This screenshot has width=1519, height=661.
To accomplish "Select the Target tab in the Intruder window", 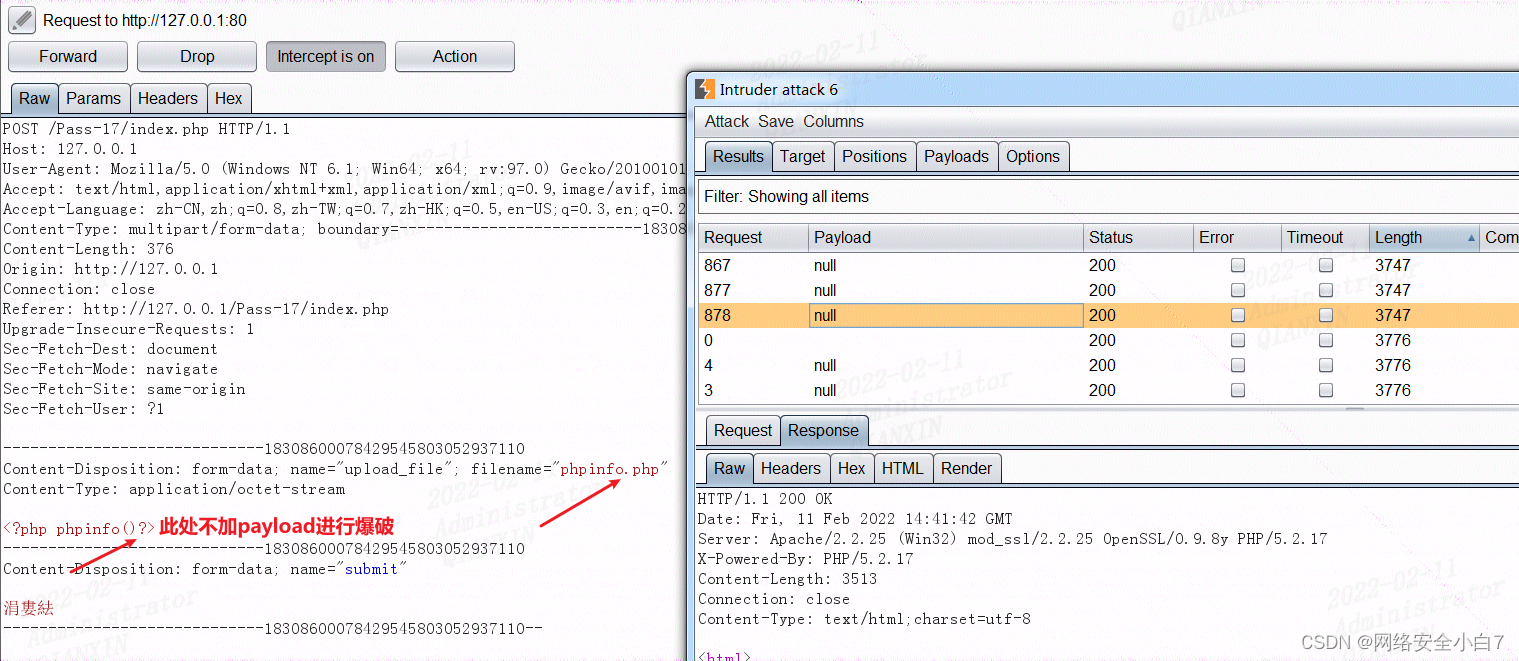I will tap(803, 156).
